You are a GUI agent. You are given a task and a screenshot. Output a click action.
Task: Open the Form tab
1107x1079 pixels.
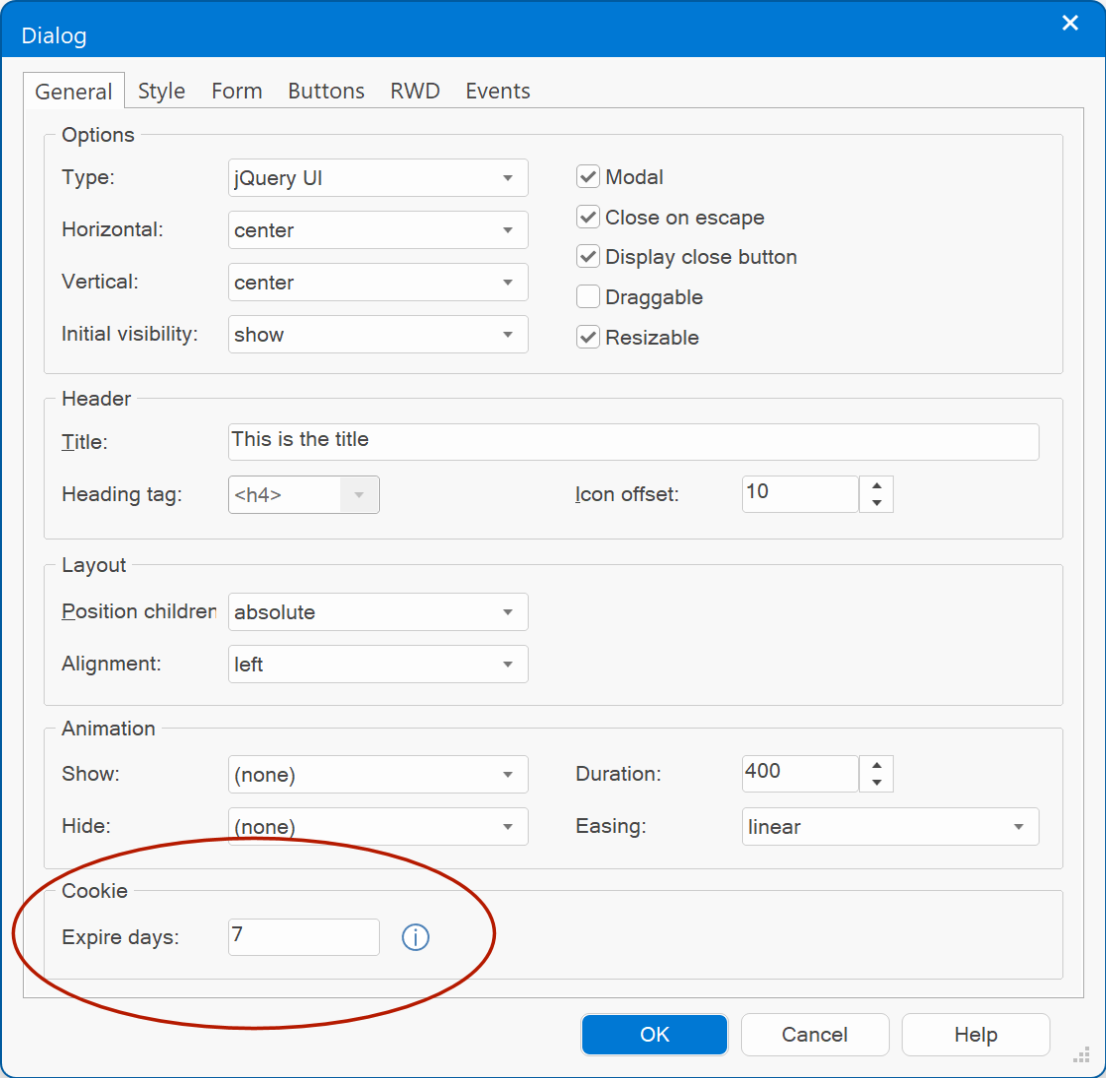click(x=237, y=91)
